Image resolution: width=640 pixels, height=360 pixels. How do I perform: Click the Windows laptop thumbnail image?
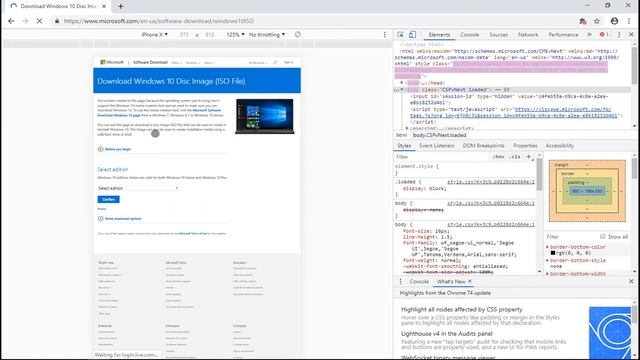264,116
